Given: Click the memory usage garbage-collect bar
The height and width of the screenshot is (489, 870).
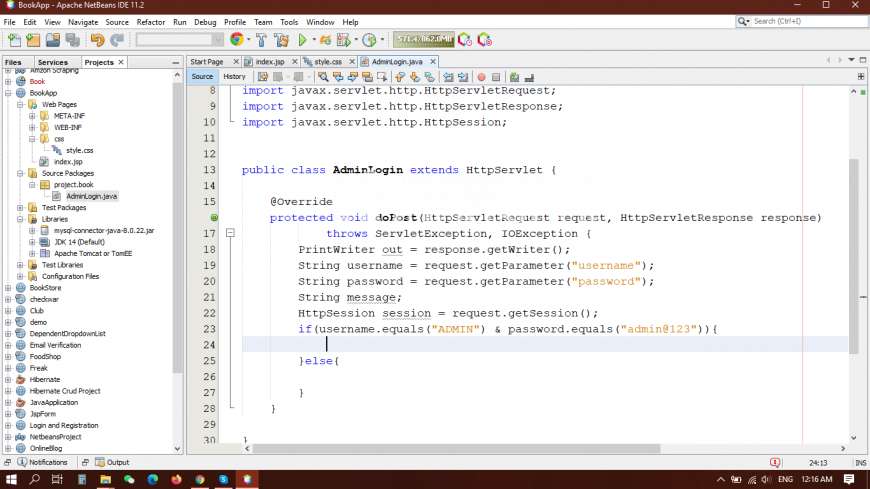Looking at the screenshot, I should tap(423, 39).
